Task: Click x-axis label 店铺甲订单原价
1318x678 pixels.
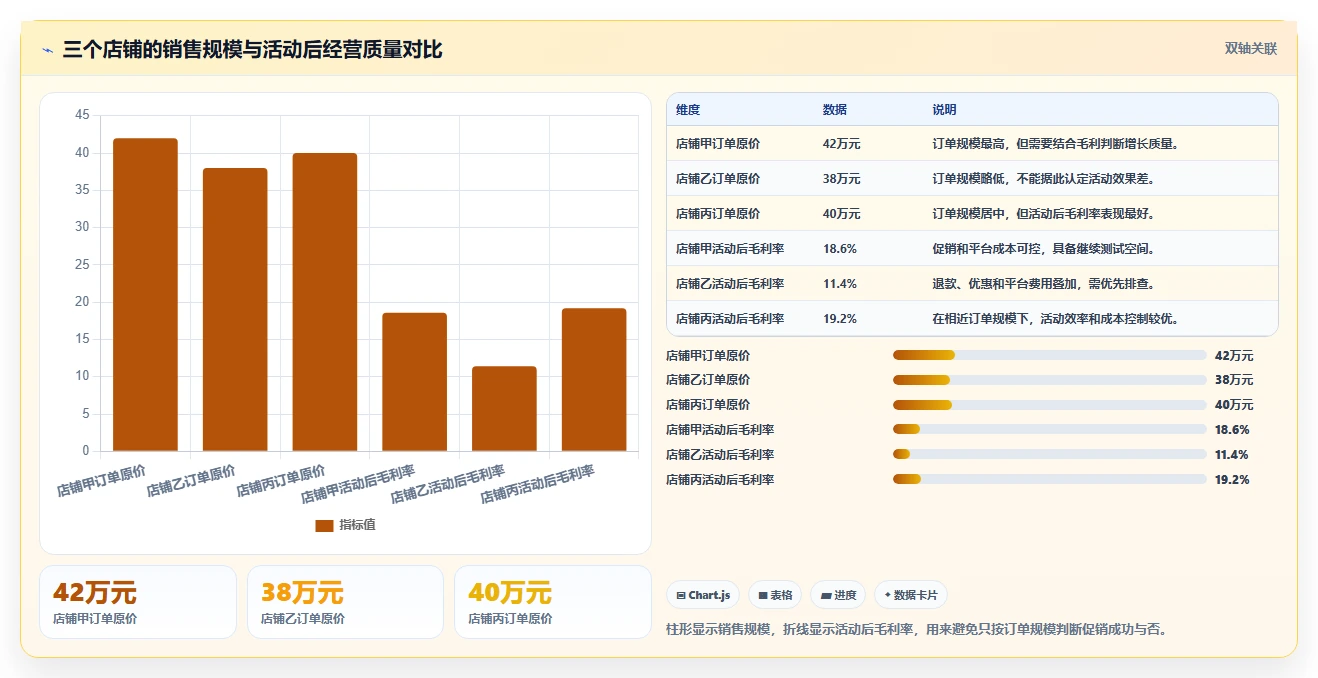Action: pyautogui.click(x=101, y=480)
